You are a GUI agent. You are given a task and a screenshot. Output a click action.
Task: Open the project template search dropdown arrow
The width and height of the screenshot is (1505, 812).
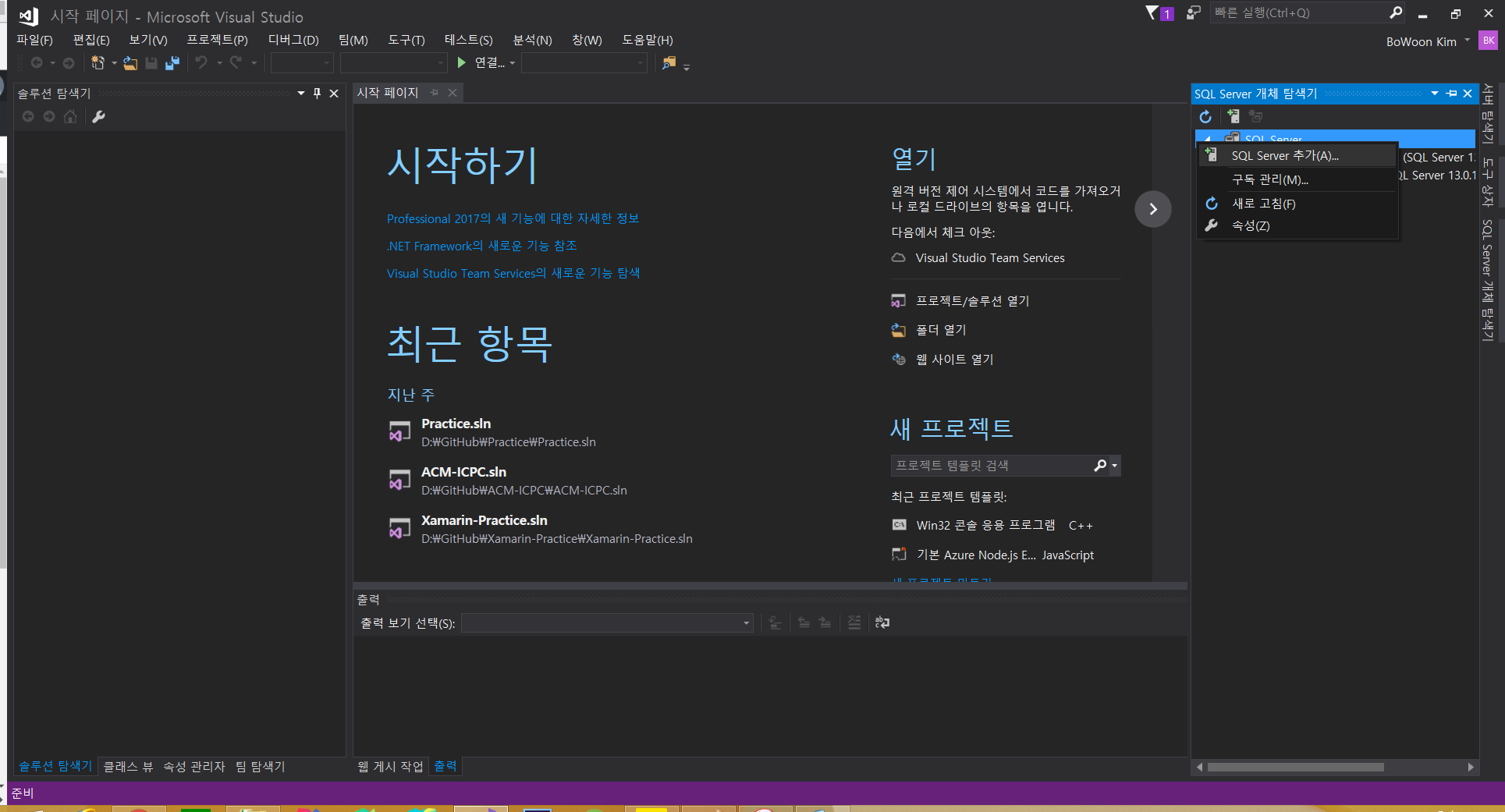pos(1114,466)
